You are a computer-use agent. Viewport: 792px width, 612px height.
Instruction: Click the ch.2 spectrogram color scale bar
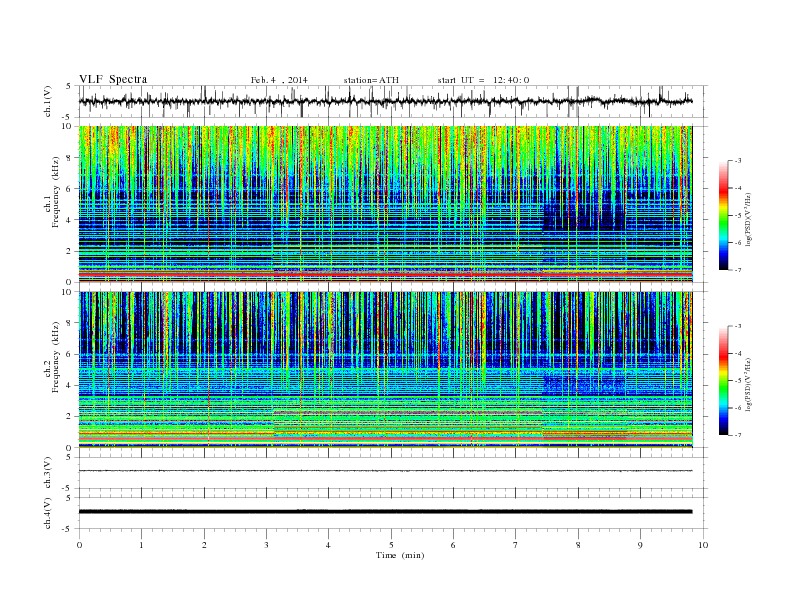point(723,380)
